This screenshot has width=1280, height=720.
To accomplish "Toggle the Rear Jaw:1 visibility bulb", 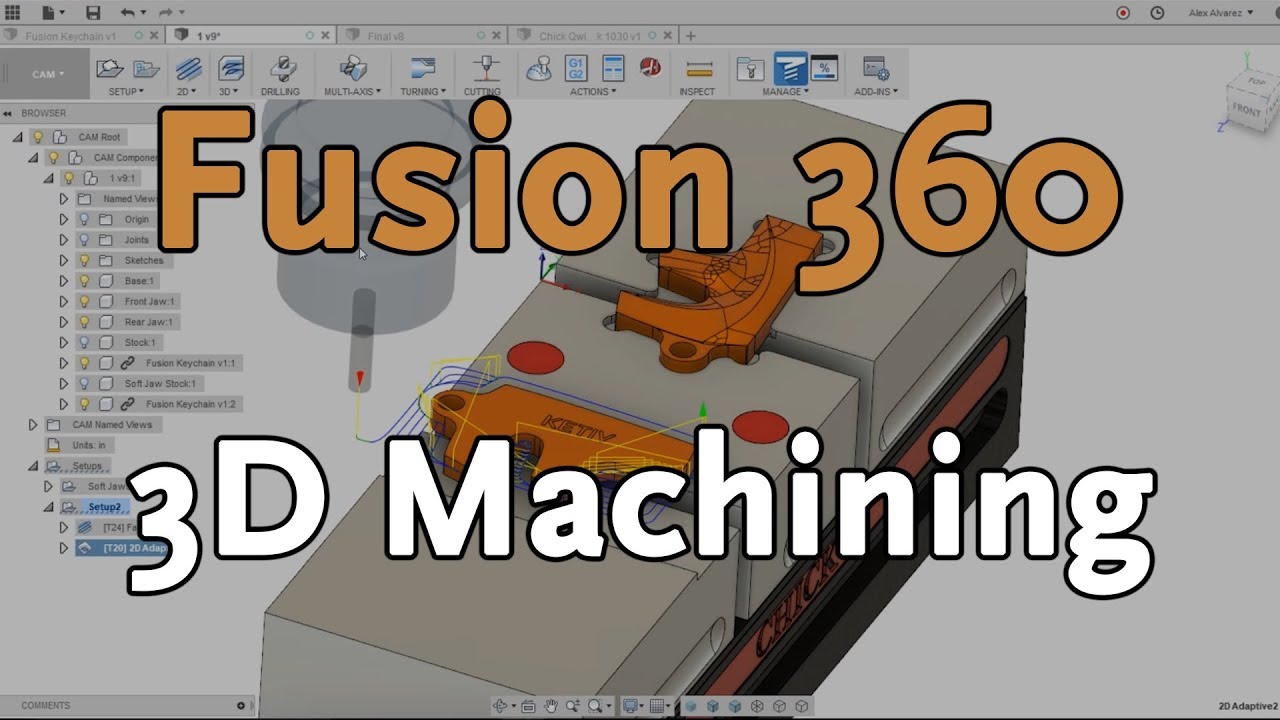I will click(x=84, y=322).
